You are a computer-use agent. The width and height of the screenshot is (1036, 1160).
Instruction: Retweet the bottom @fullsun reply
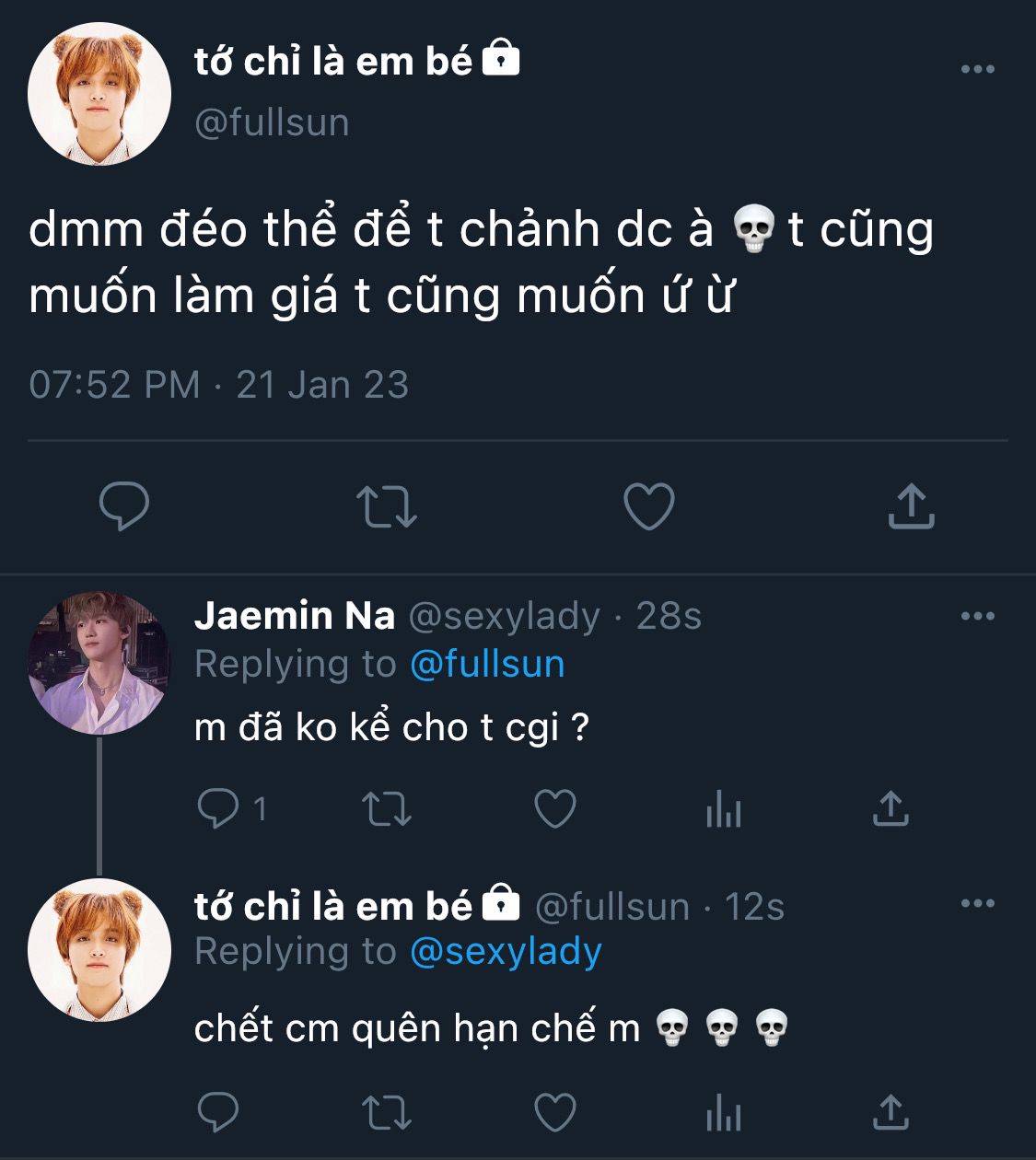point(387,1112)
